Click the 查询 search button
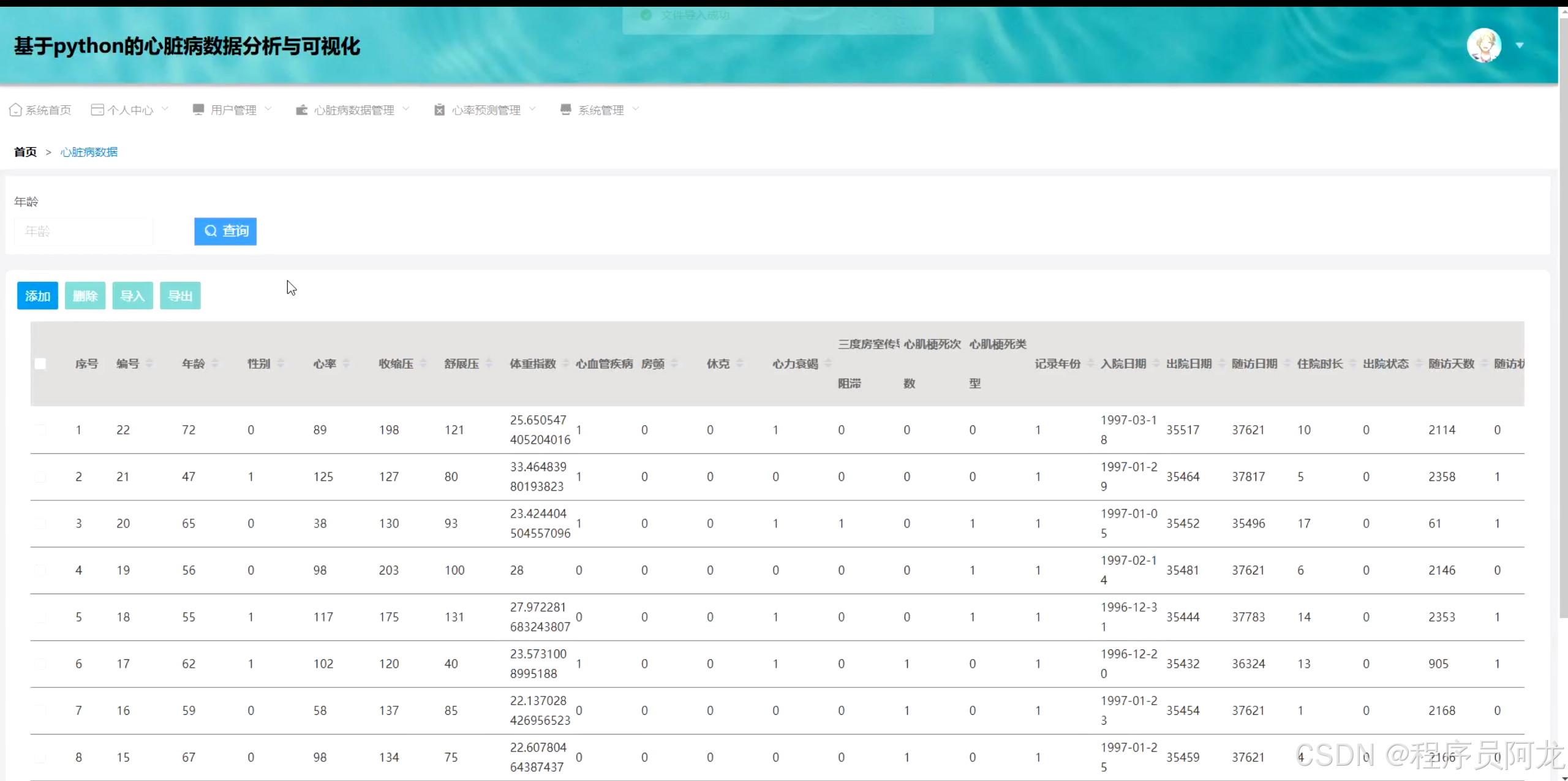Image resolution: width=1568 pixels, height=781 pixels. coord(225,232)
